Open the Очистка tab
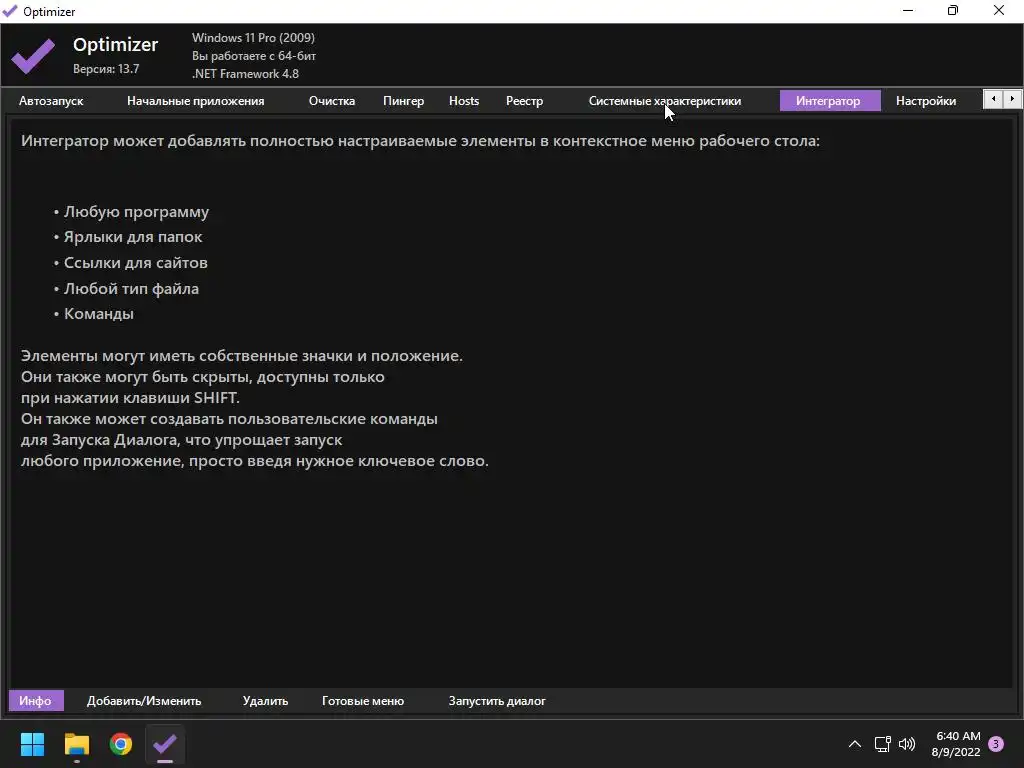1024x768 pixels. tap(332, 101)
